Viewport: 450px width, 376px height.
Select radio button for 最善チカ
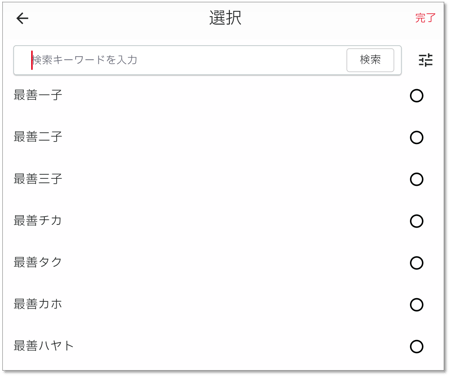coord(416,221)
